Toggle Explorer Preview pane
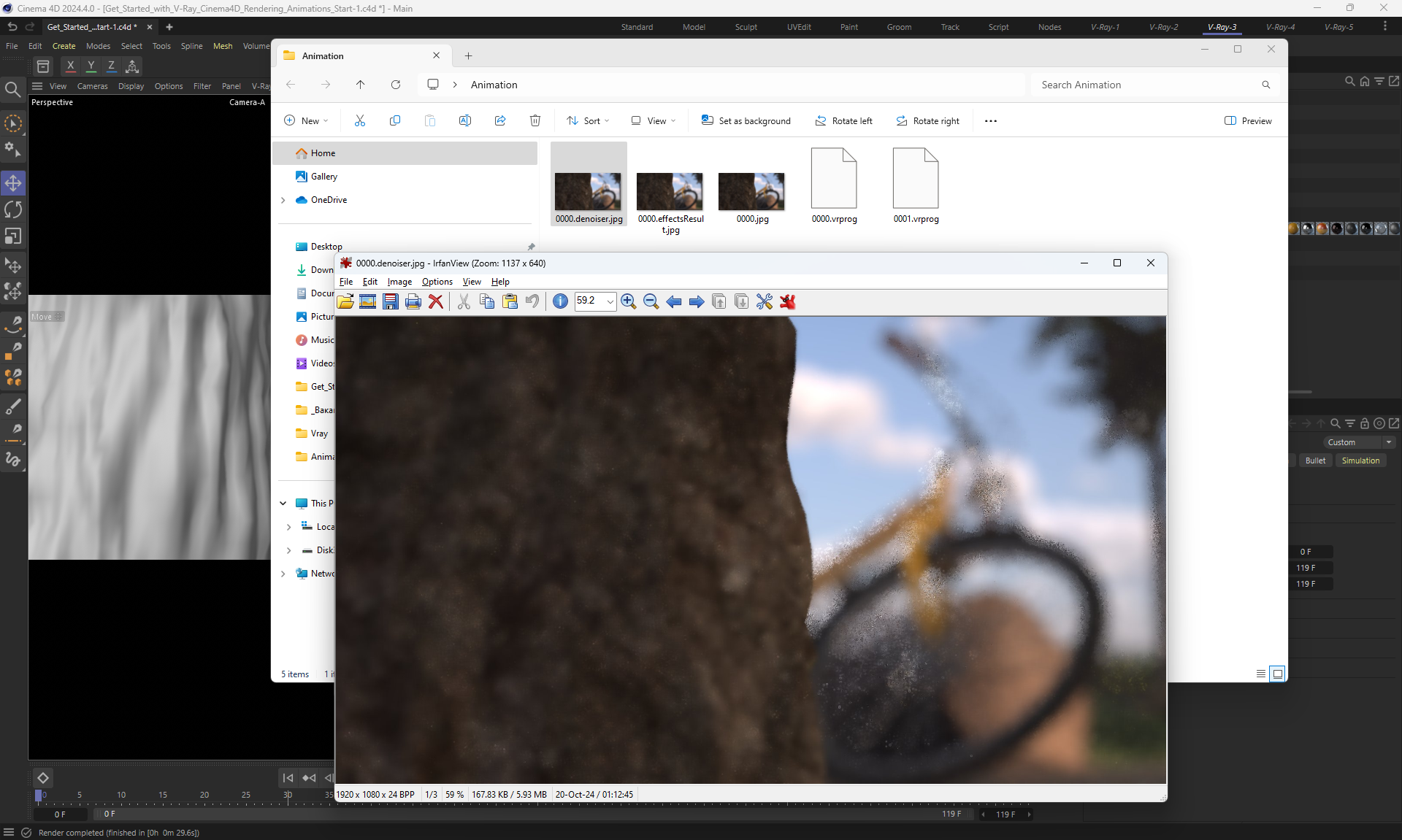This screenshot has height=840, width=1402. point(1248,121)
